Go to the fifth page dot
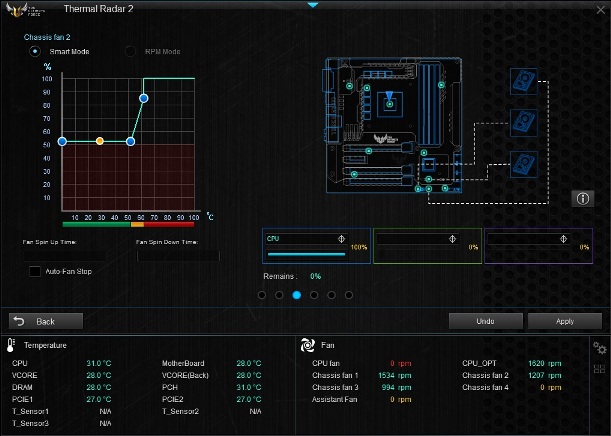 [331, 295]
